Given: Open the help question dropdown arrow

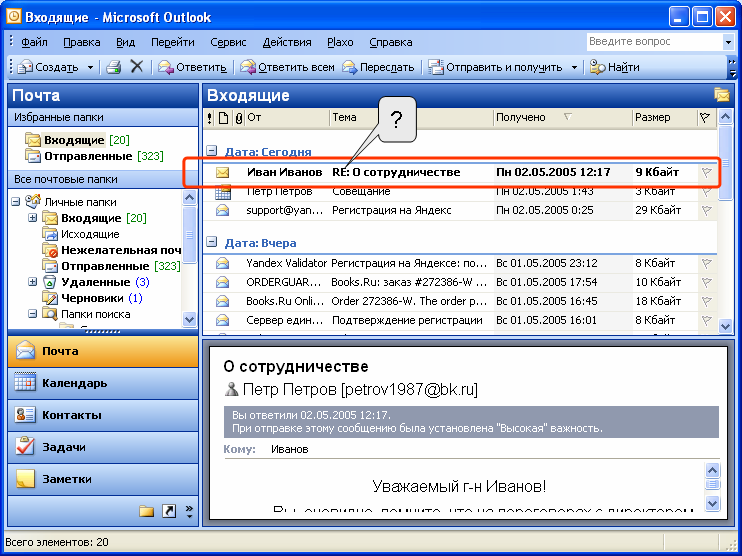Looking at the screenshot, I should [x=728, y=42].
